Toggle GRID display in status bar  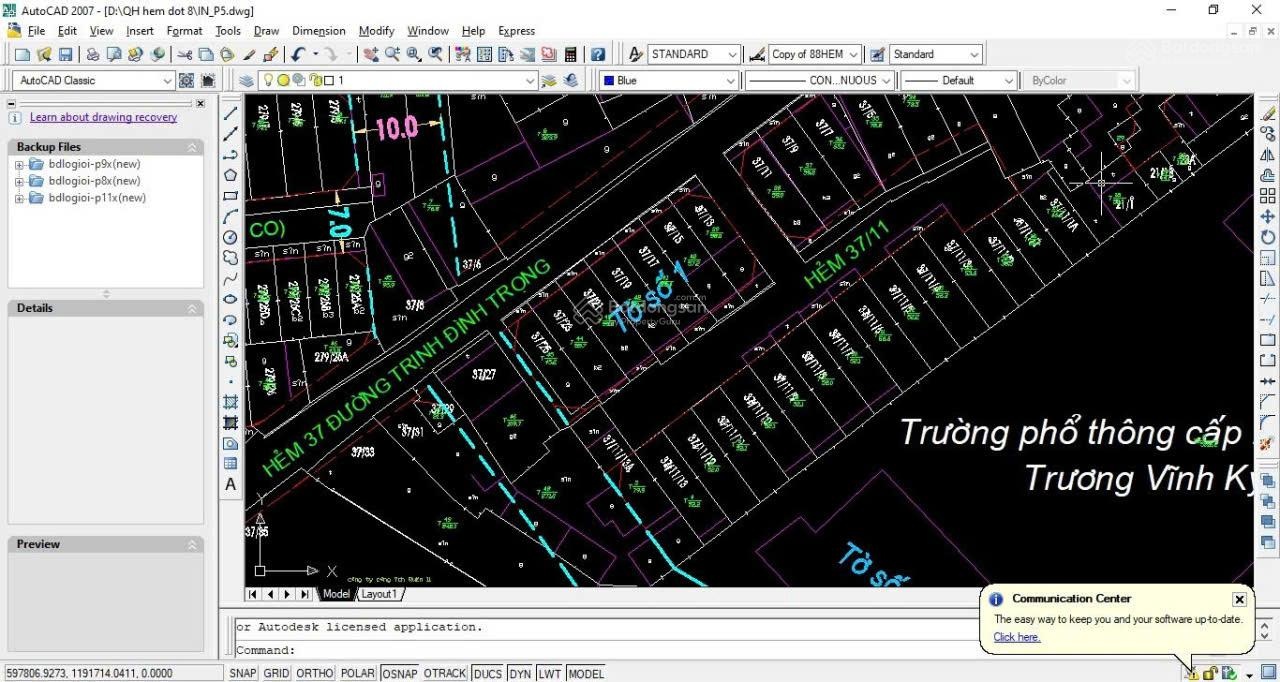(x=276, y=673)
